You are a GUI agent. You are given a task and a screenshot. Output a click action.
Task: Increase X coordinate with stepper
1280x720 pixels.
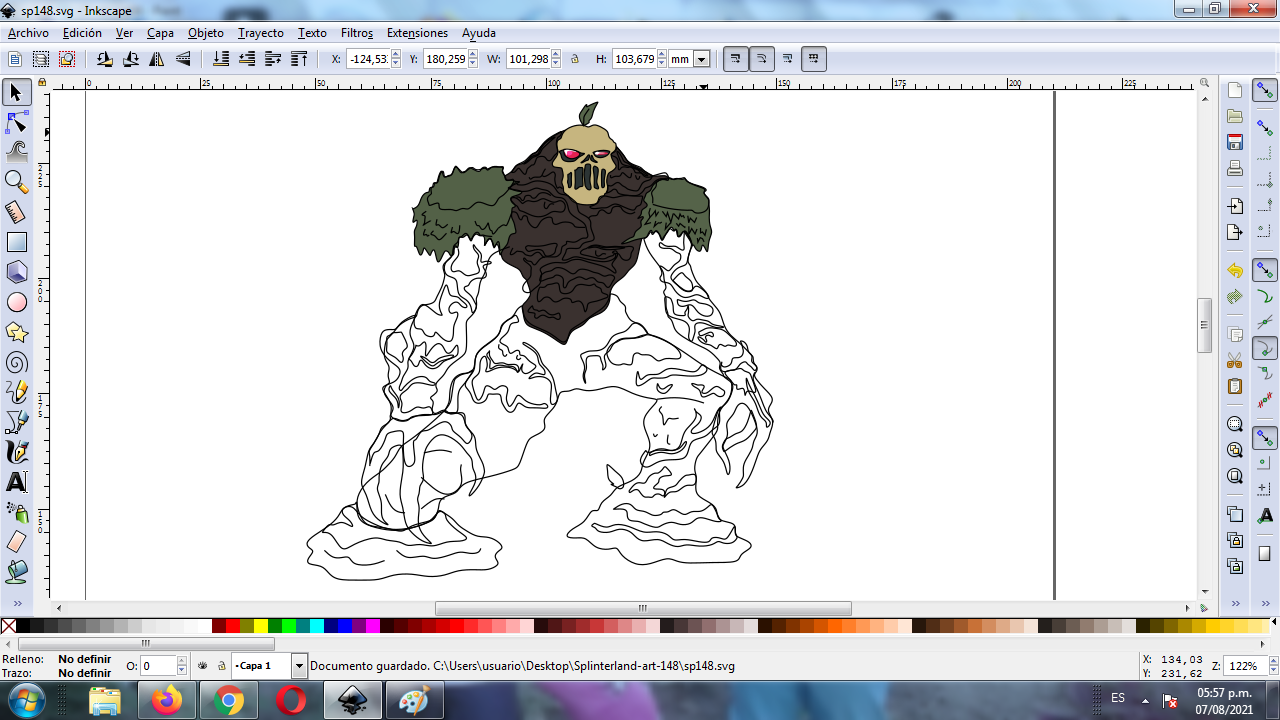[x=396, y=55]
